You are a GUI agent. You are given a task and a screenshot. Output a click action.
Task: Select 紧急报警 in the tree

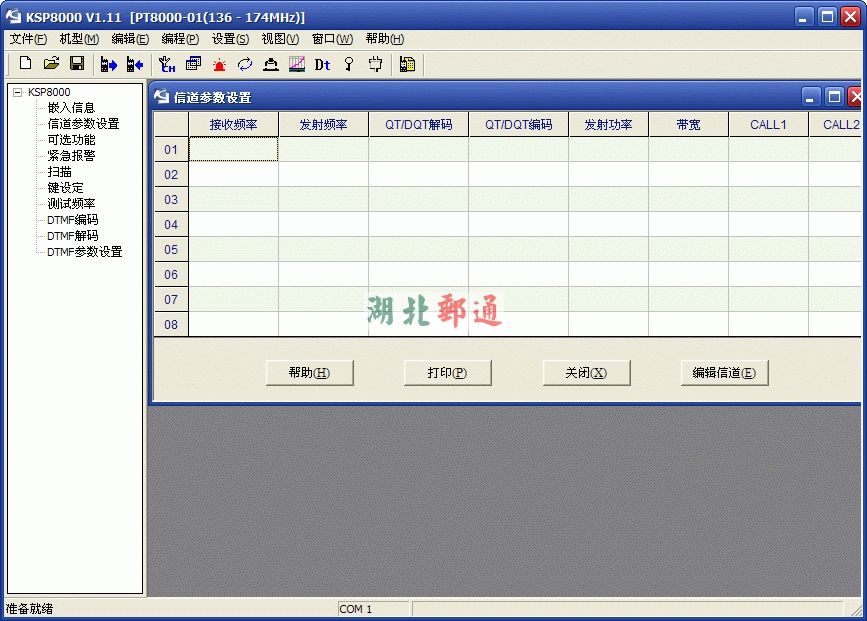(x=71, y=156)
